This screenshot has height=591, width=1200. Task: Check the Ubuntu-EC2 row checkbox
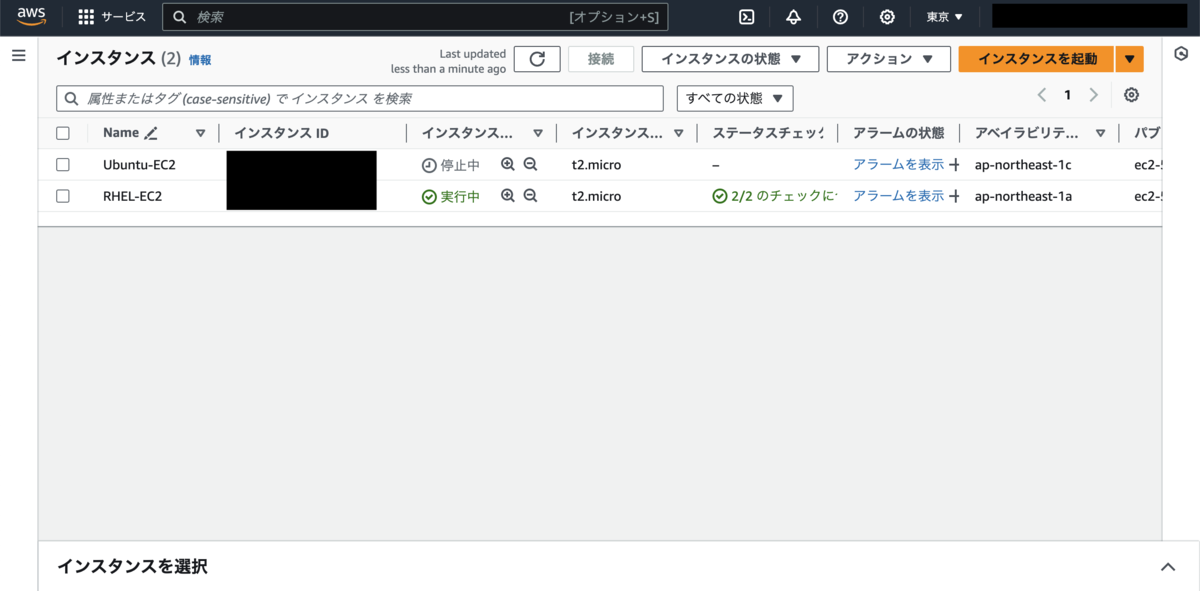pyautogui.click(x=63, y=165)
